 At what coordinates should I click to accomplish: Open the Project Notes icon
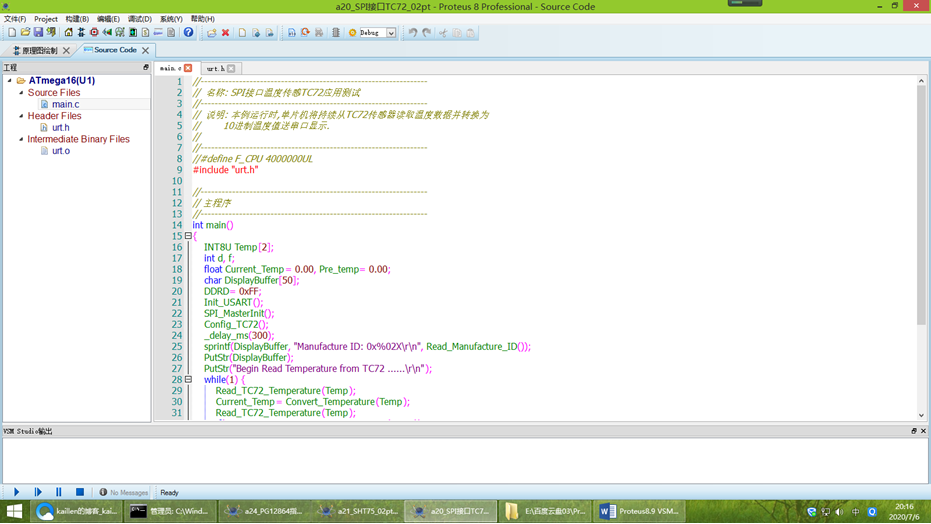(171, 33)
